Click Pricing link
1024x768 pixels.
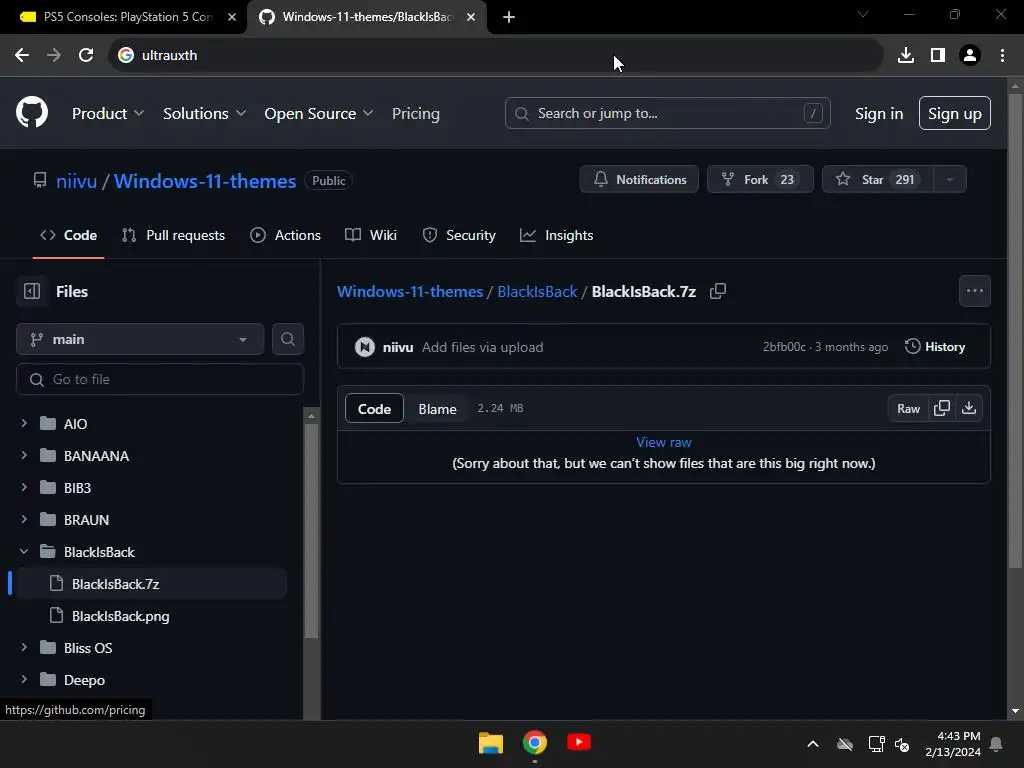pyautogui.click(x=416, y=114)
